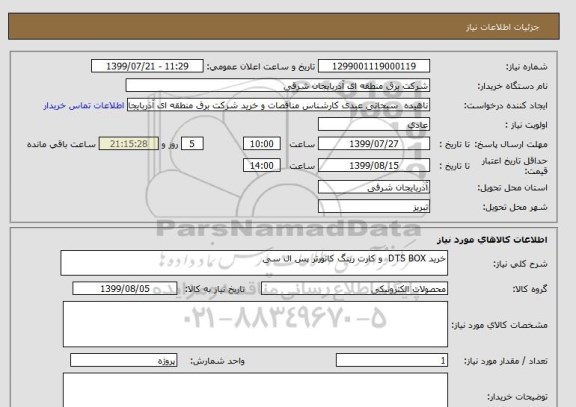The height and width of the screenshot is (407, 576).
Task: Click the header title جزئیات اطلاعات نیاز
Action: pyautogui.click(x=503, y=28)
